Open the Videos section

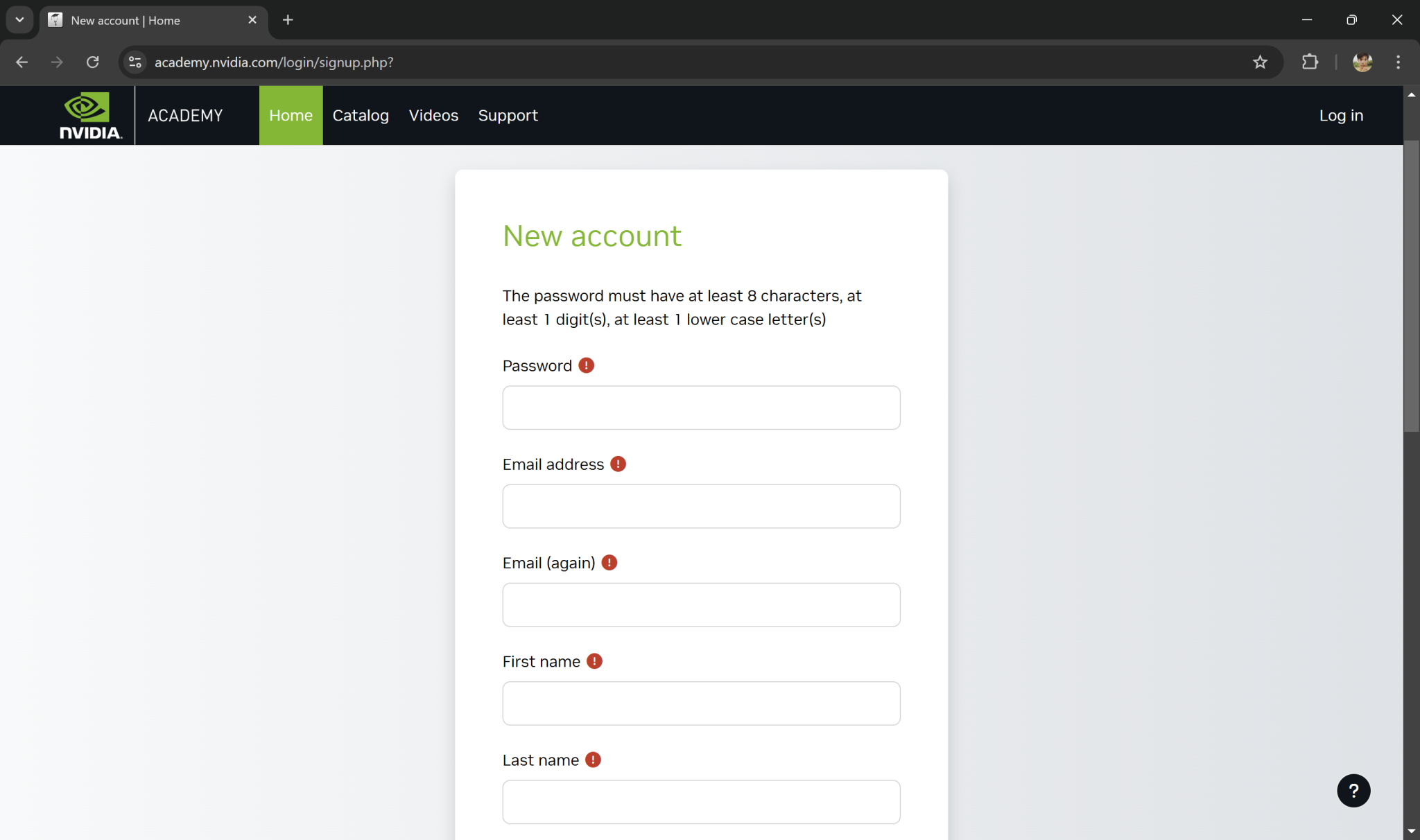[x=433, y=115]
